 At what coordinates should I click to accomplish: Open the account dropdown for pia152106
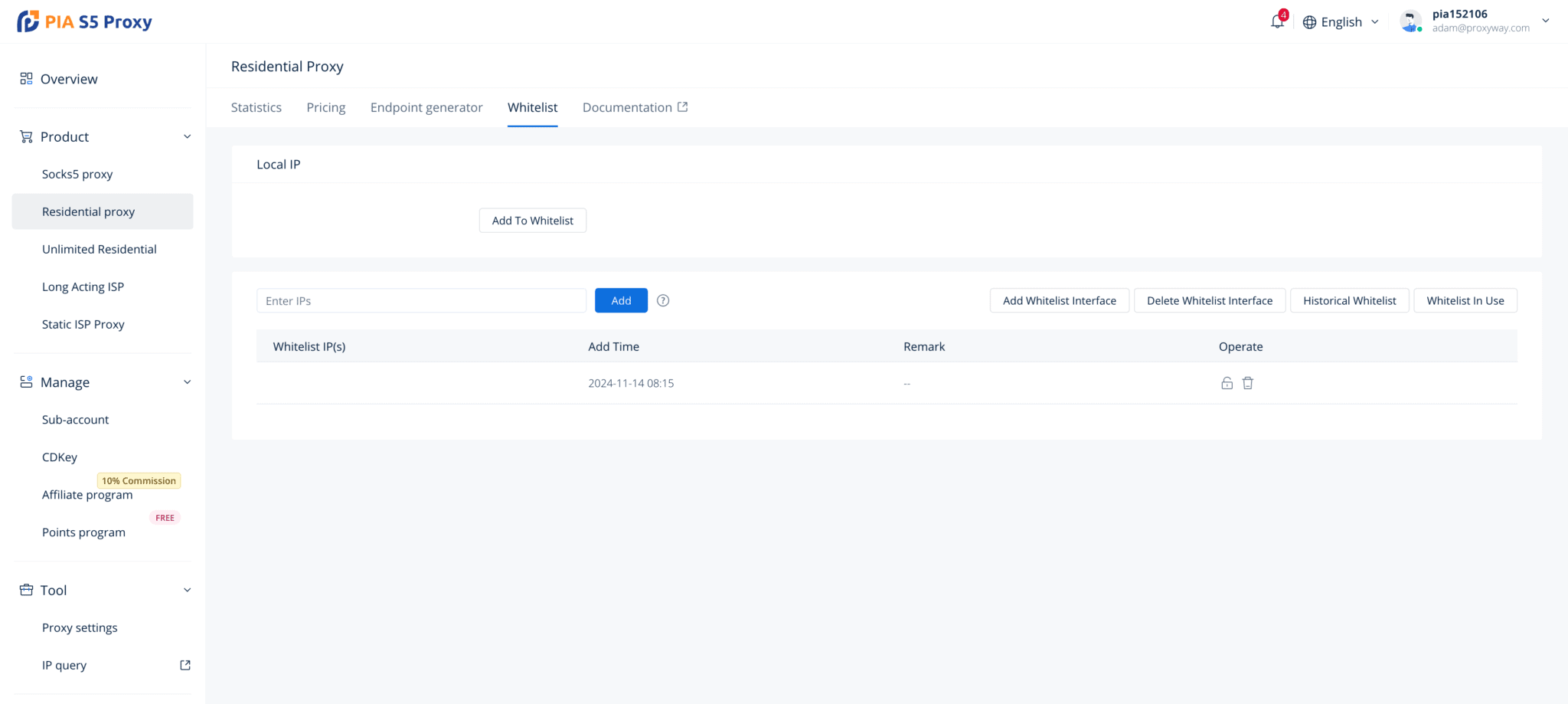[1546, 21]
